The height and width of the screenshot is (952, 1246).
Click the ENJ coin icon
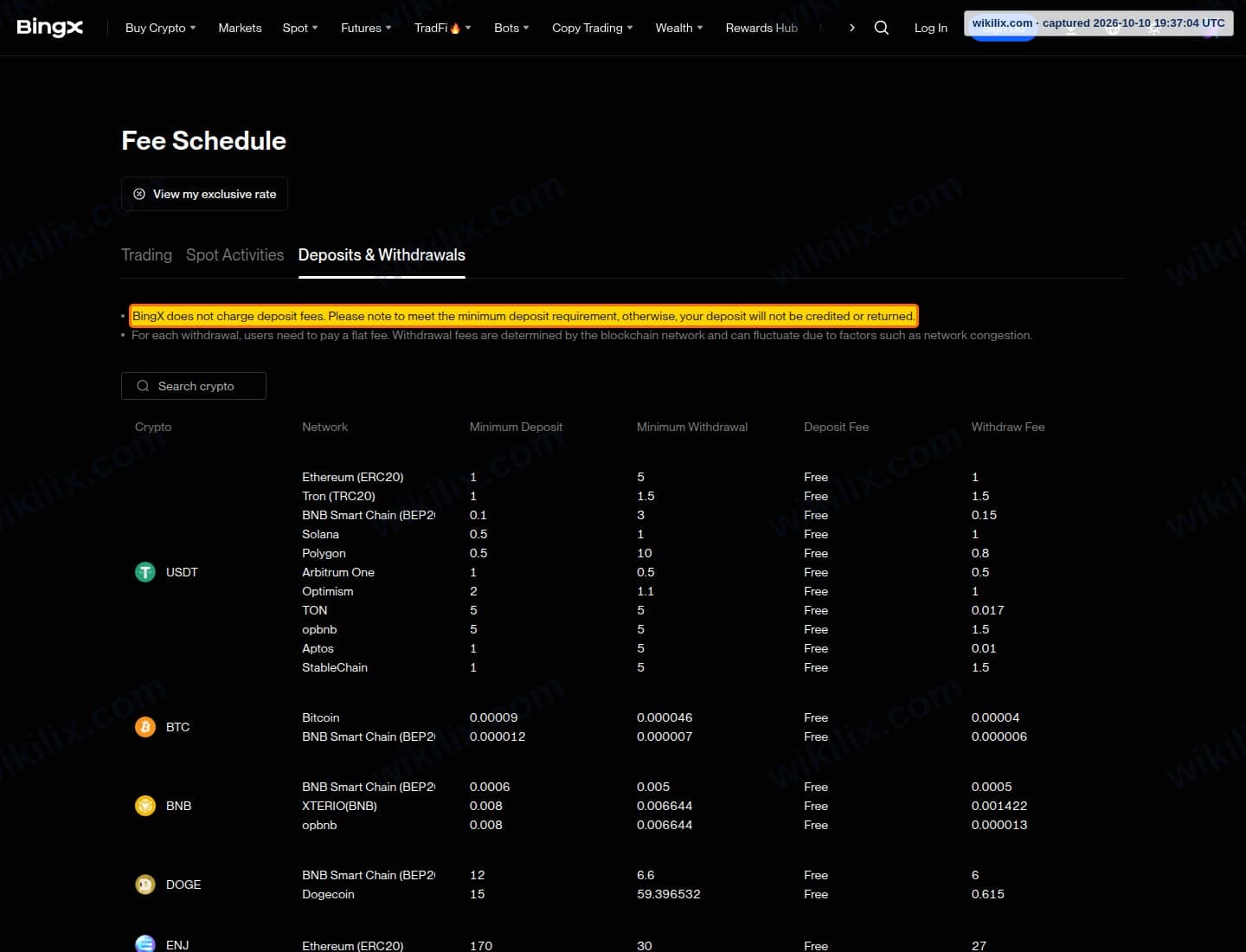point(145,944)
